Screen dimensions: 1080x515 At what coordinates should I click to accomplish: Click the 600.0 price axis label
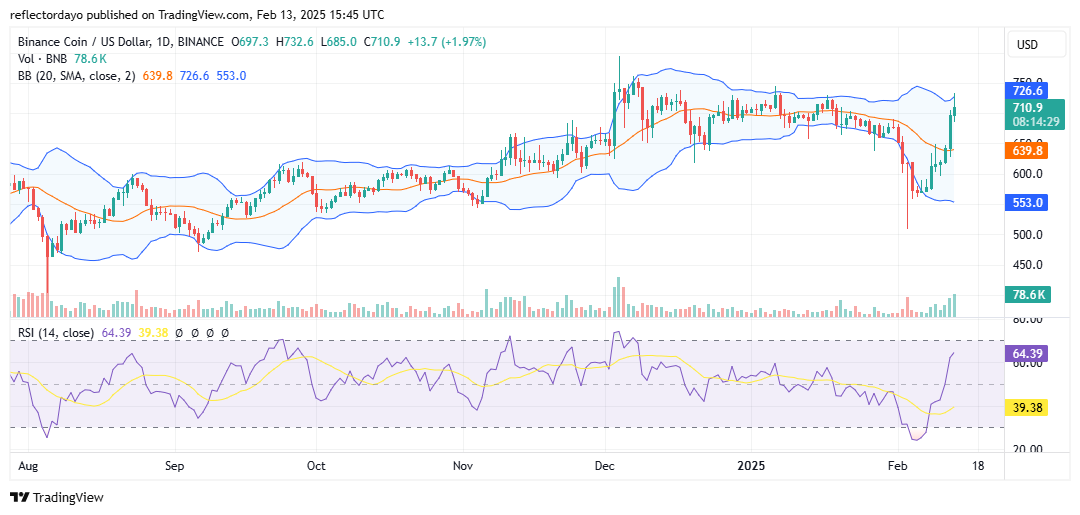(1027, 174)
